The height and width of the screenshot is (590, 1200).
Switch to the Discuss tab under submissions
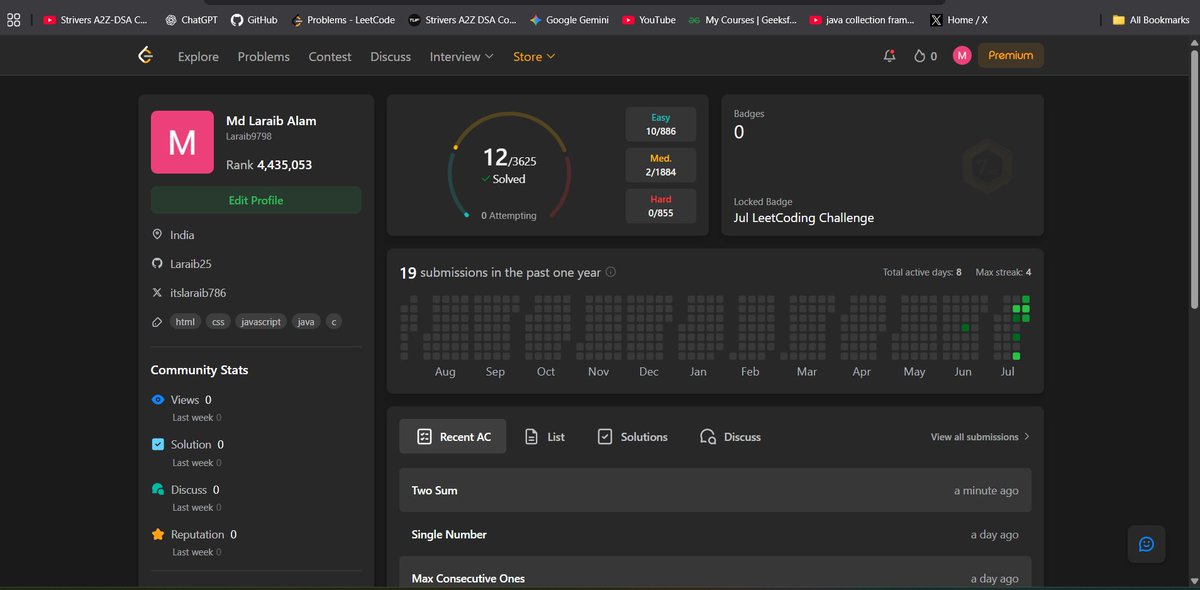point(731,437)
